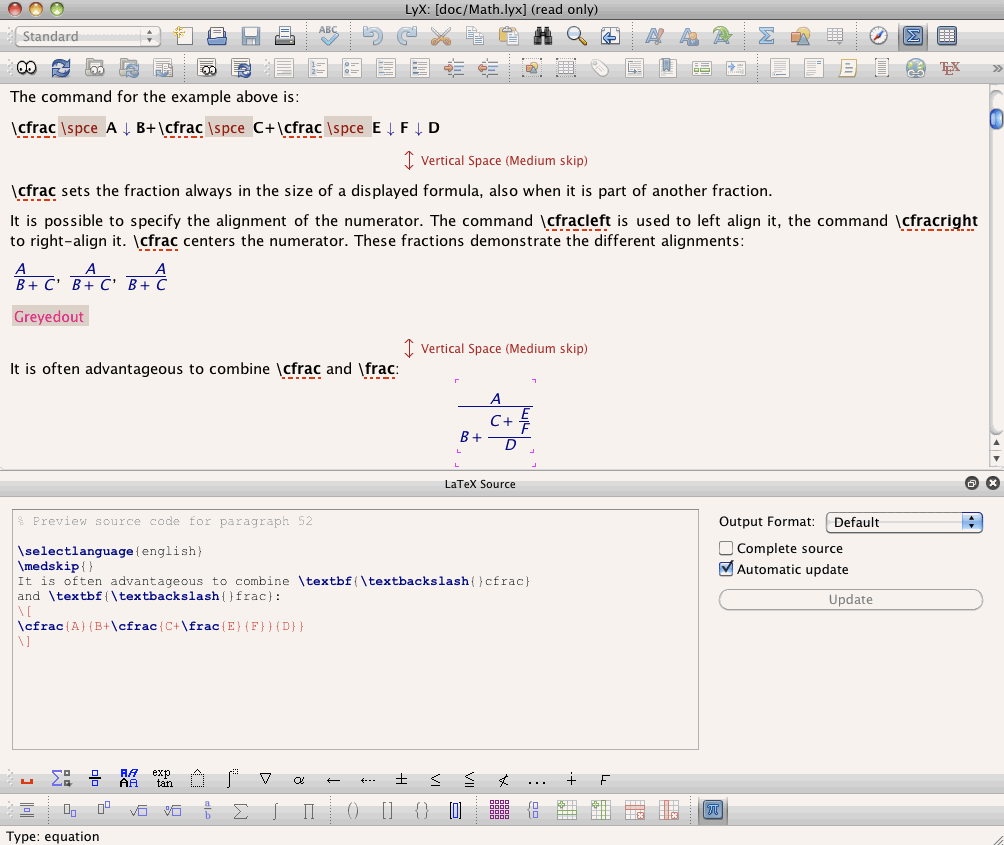Insert a math formula using the sigma icon
1004x845 pixels.
(x=766, y=36)
